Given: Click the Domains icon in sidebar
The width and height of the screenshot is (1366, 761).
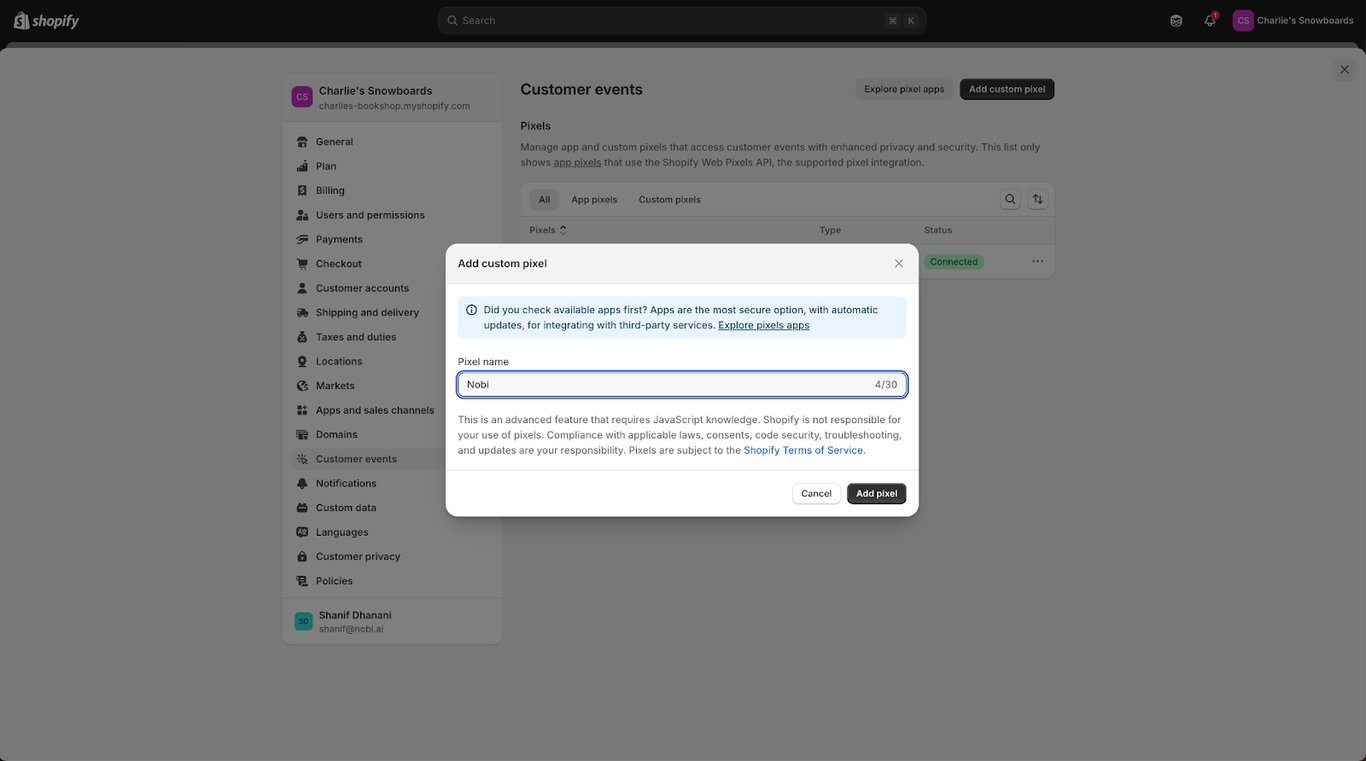Looking at the screenshot, I should (x=302, y=435).
